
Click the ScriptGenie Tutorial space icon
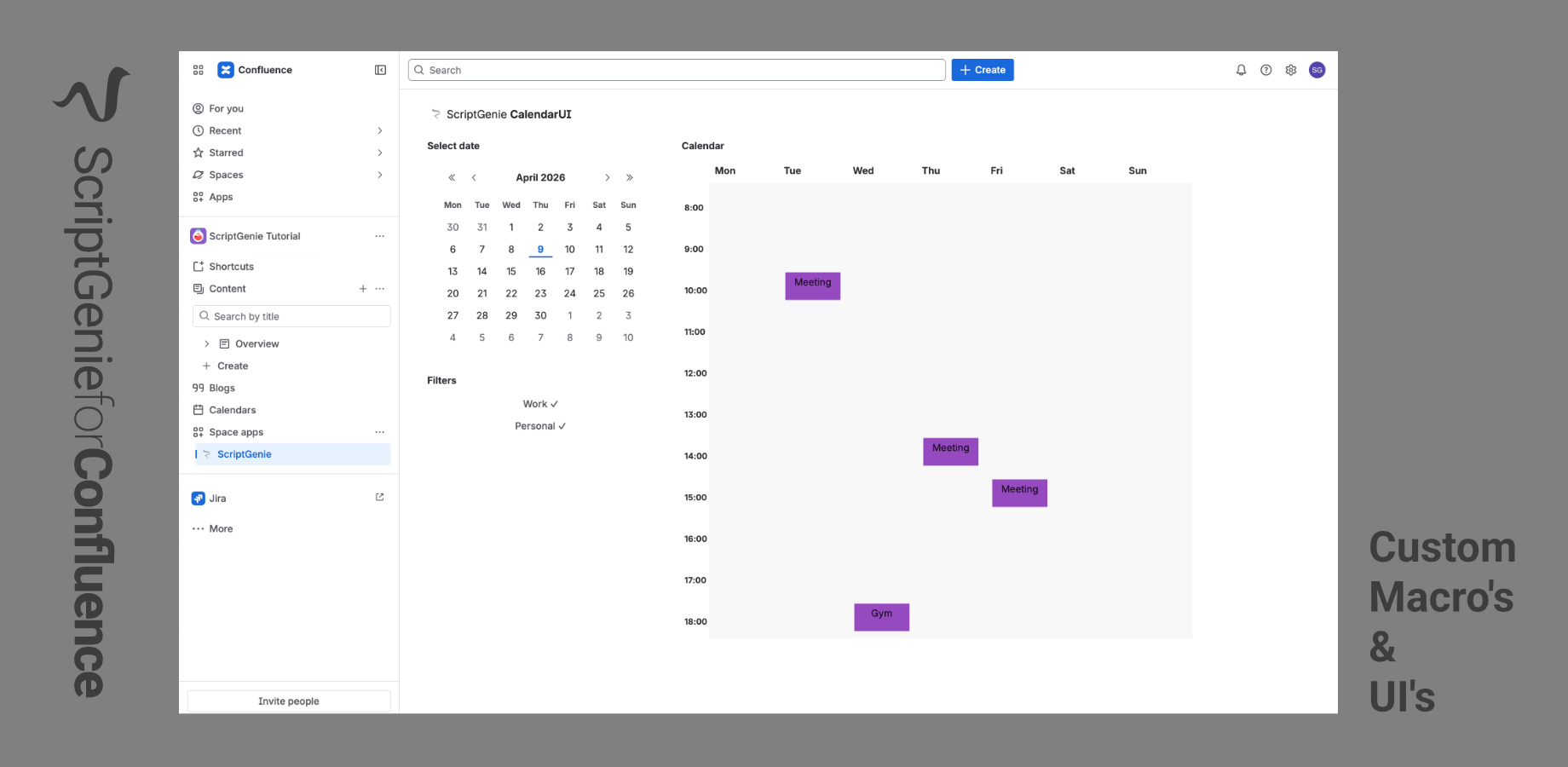point(199,236)
